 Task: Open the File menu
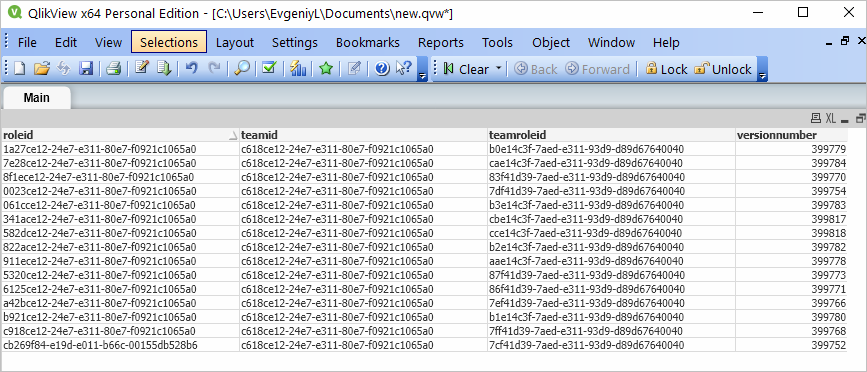[27, 43]
